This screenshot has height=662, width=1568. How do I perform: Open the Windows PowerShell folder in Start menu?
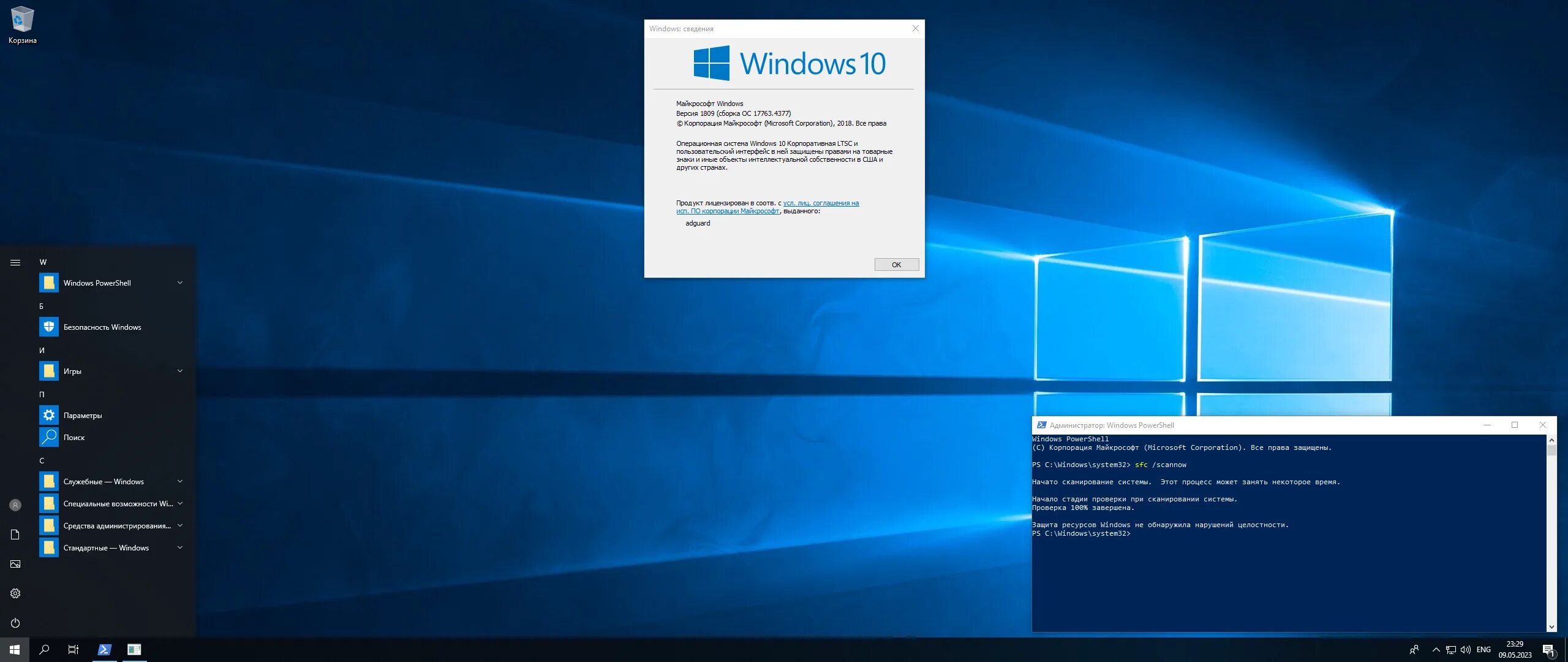(113, 283)
